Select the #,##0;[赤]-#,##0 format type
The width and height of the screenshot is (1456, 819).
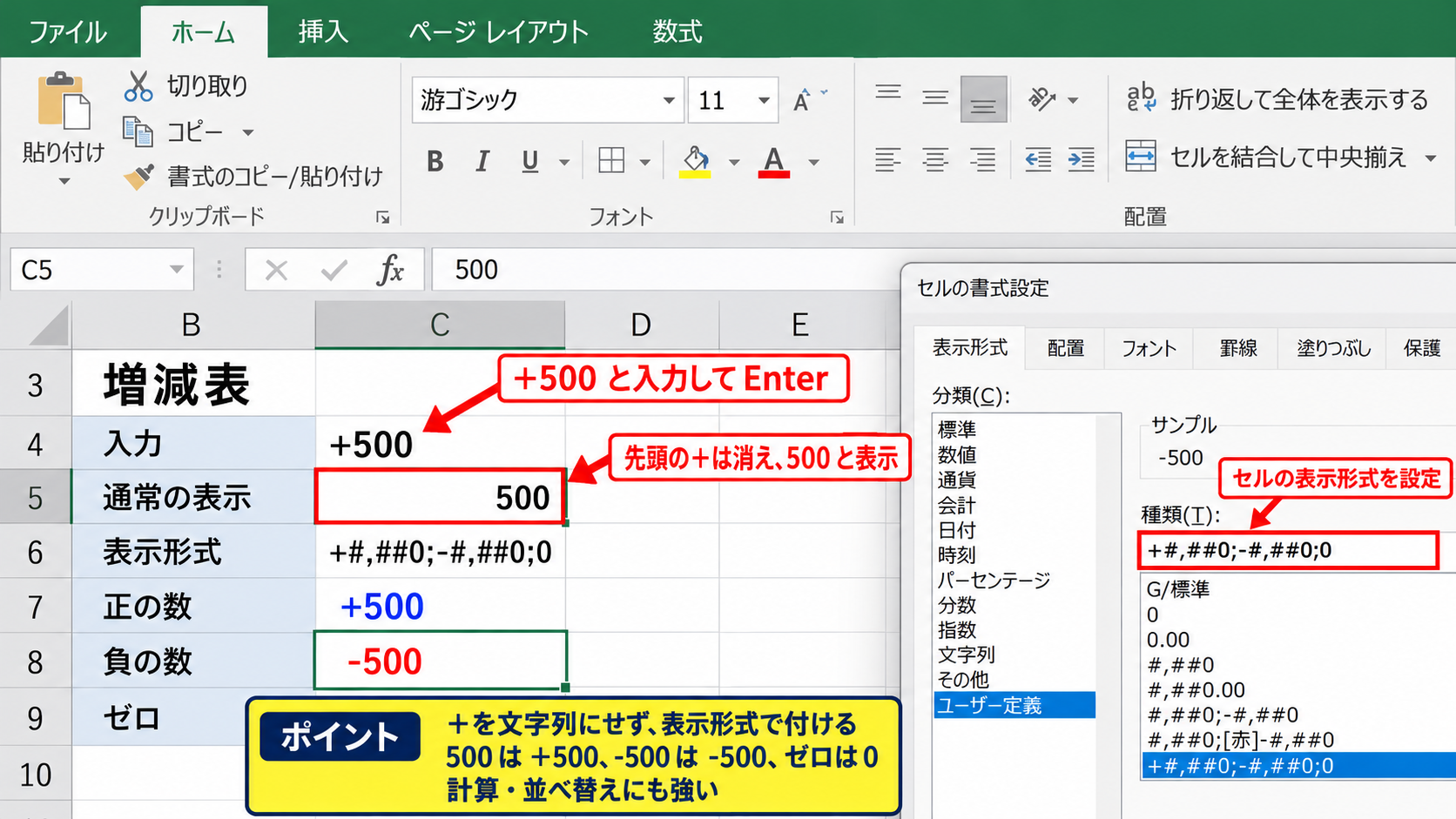[x=1241, y=740]
